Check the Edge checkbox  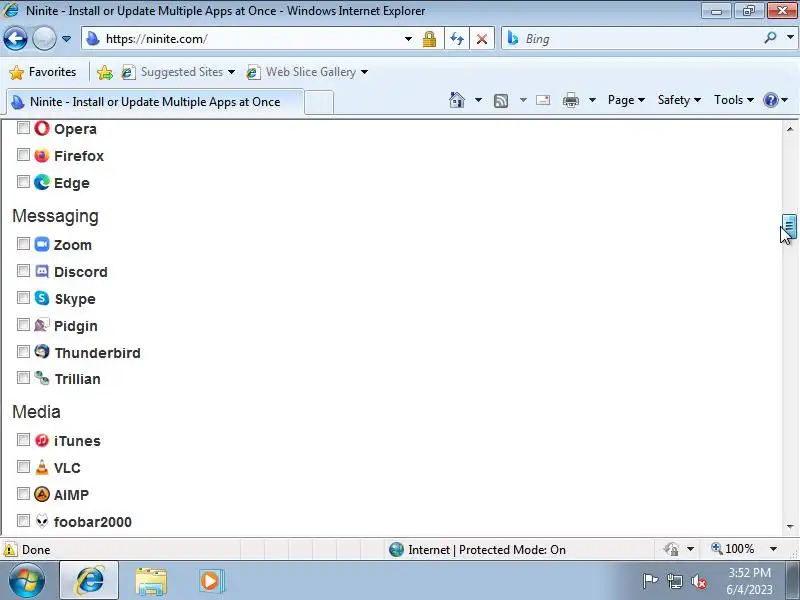pyautogui.click(x=23, y=182)
